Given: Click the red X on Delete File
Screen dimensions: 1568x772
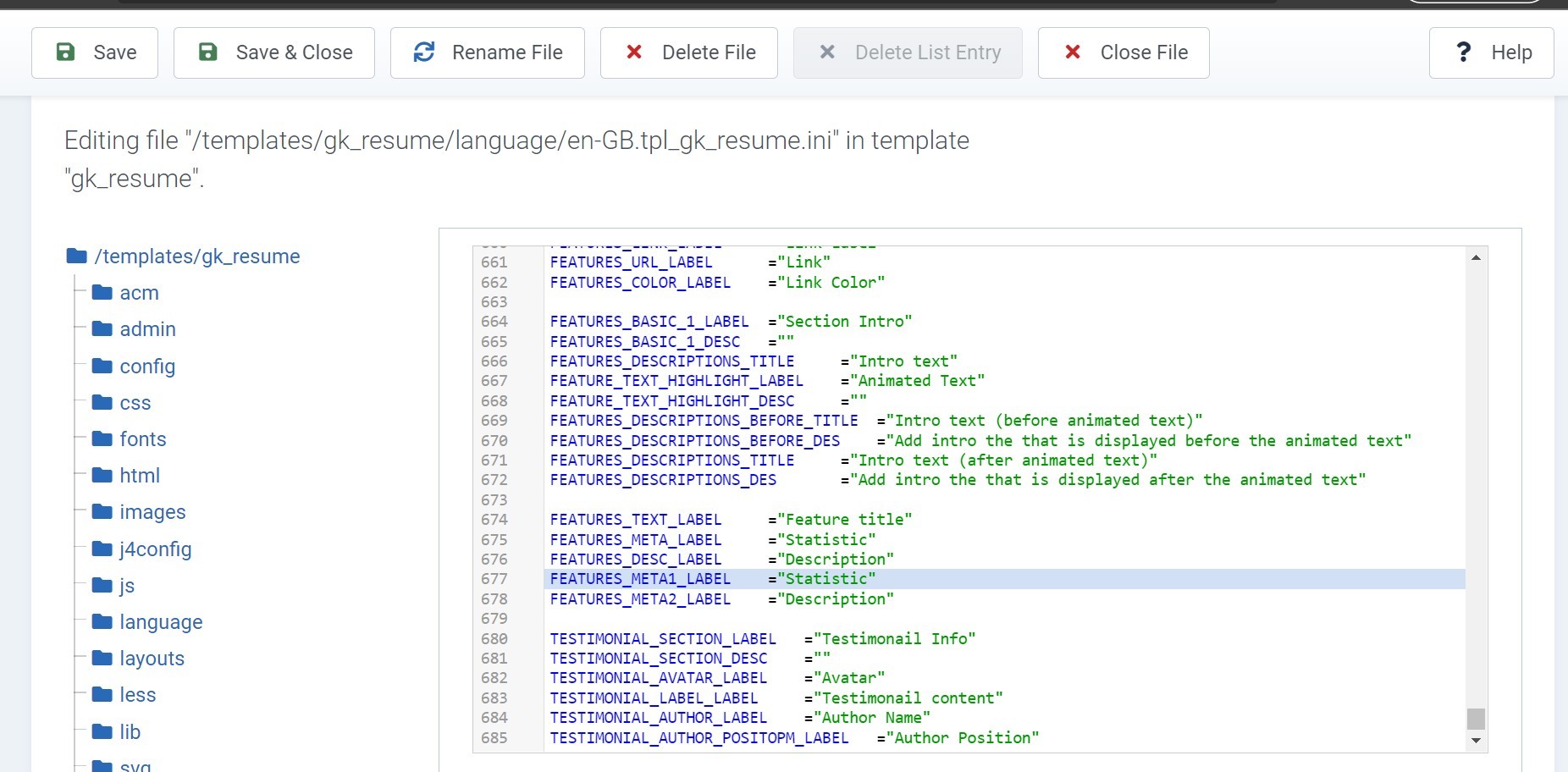Looking at the screenshot, I should (633, 52).
